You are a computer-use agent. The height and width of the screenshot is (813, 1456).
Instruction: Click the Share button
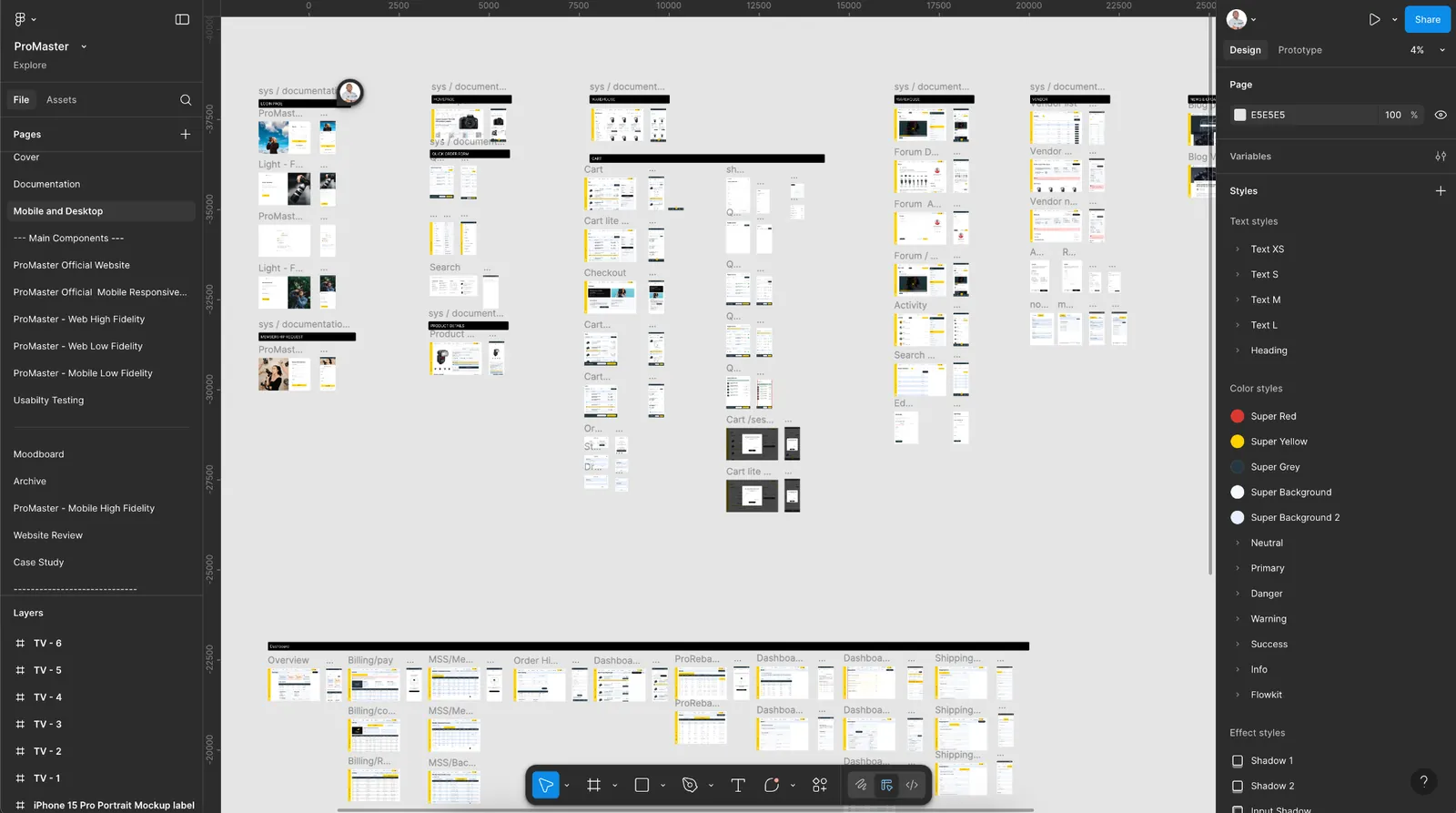(1427, 19)
